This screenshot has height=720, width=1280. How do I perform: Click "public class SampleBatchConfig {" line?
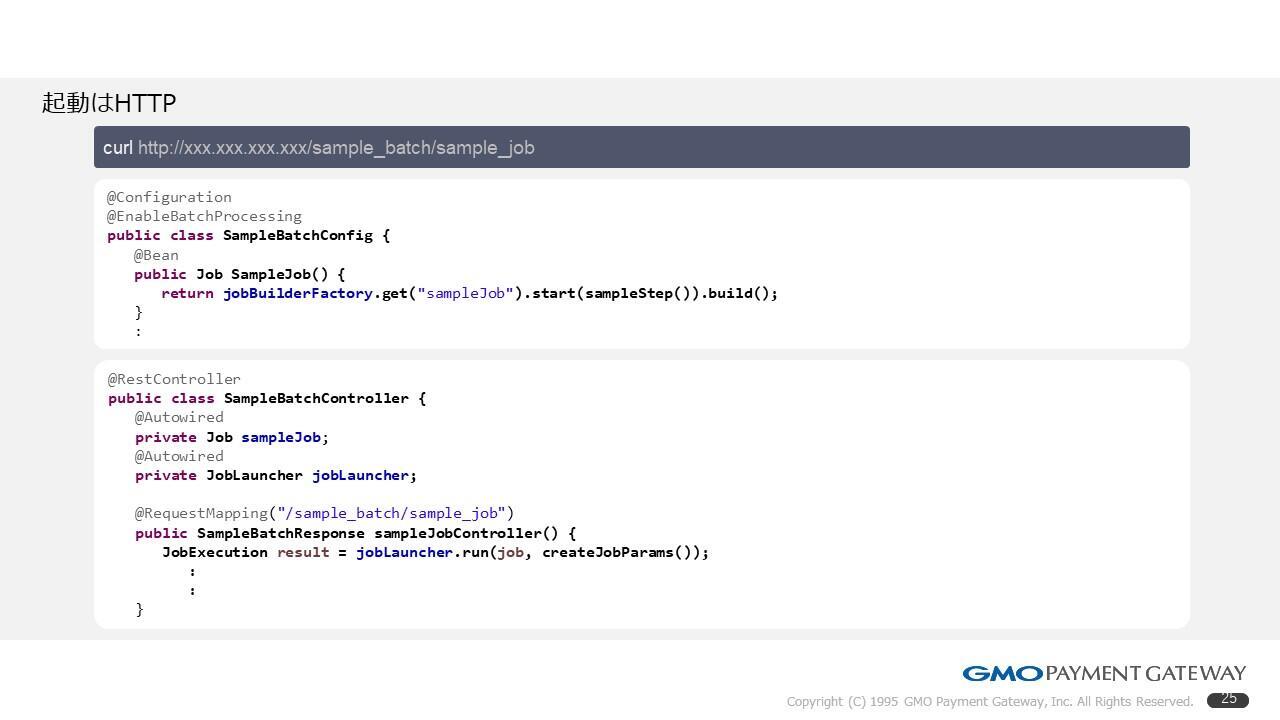click(248, 235)
